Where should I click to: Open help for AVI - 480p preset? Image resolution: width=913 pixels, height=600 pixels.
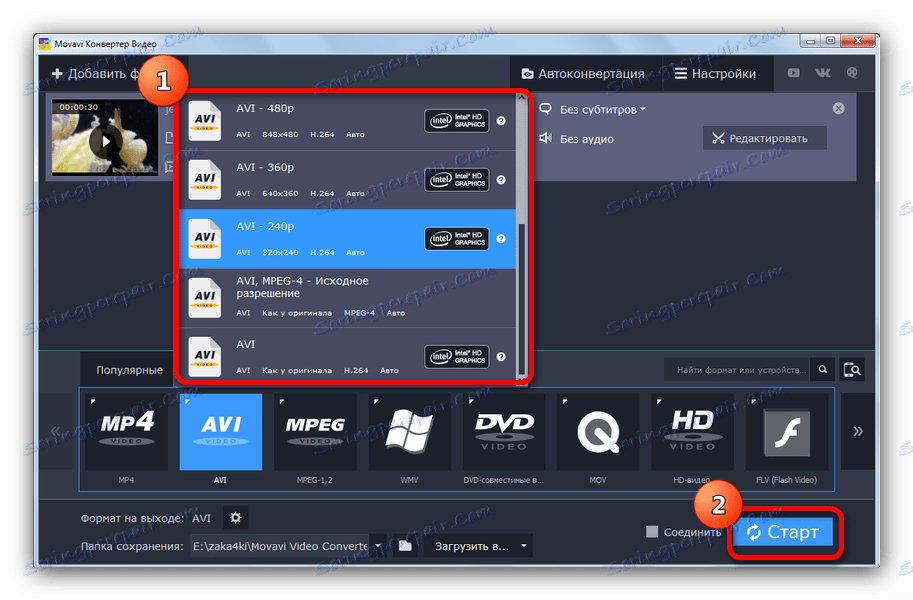501,121
